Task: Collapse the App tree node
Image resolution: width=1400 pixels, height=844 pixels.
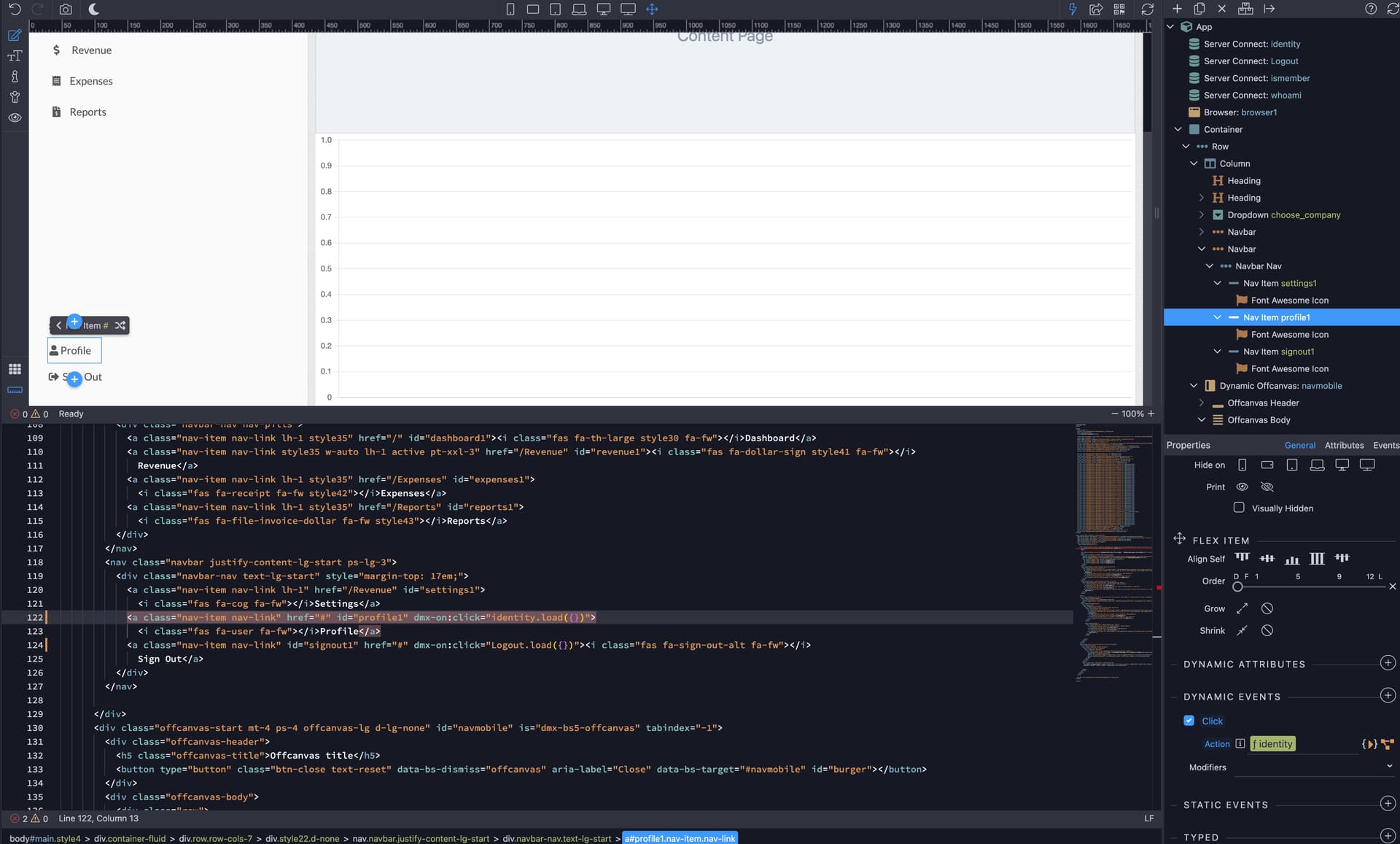Action: click(x=1170, y=27)
